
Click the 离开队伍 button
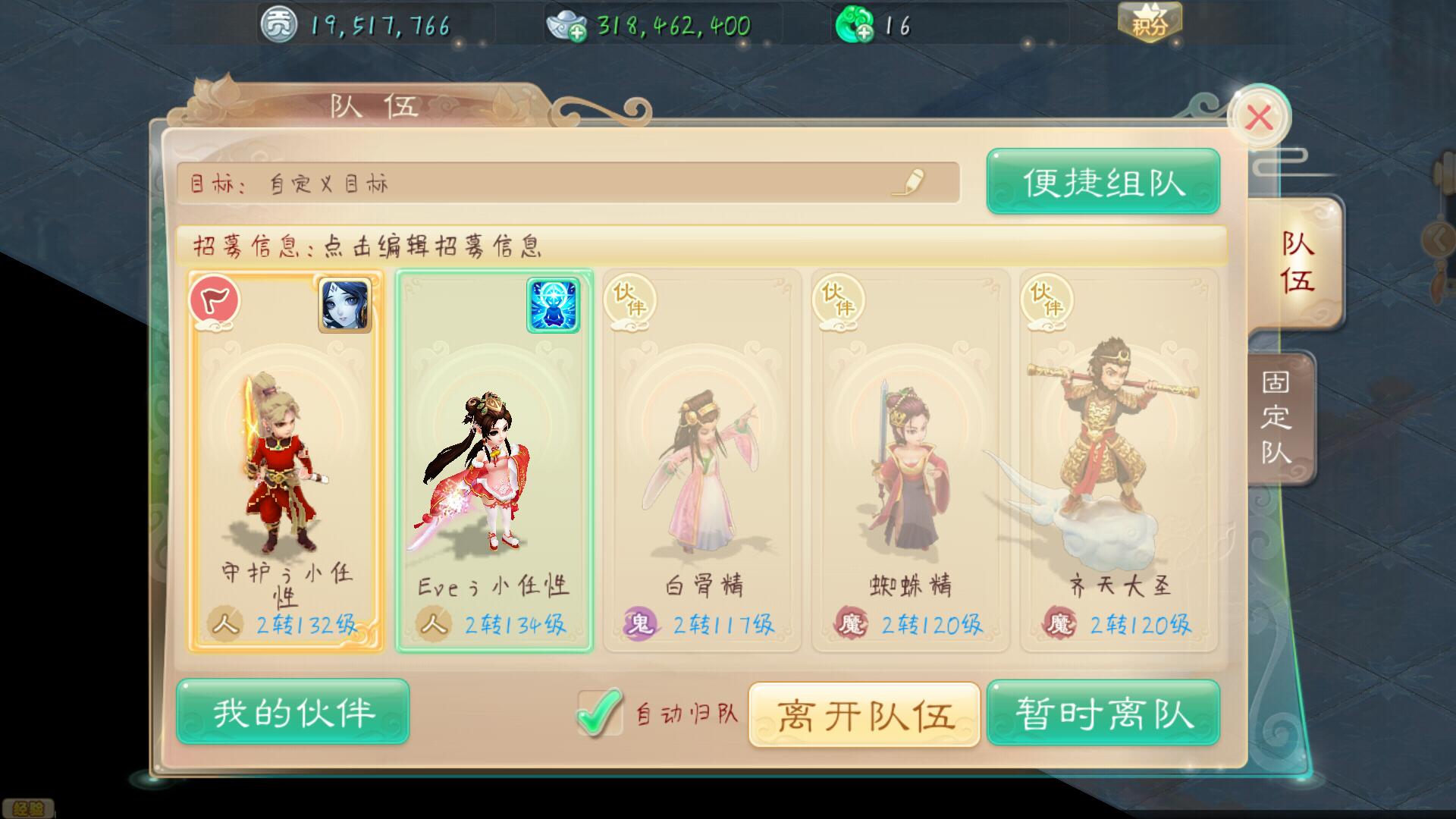click(x=864, y=714)
